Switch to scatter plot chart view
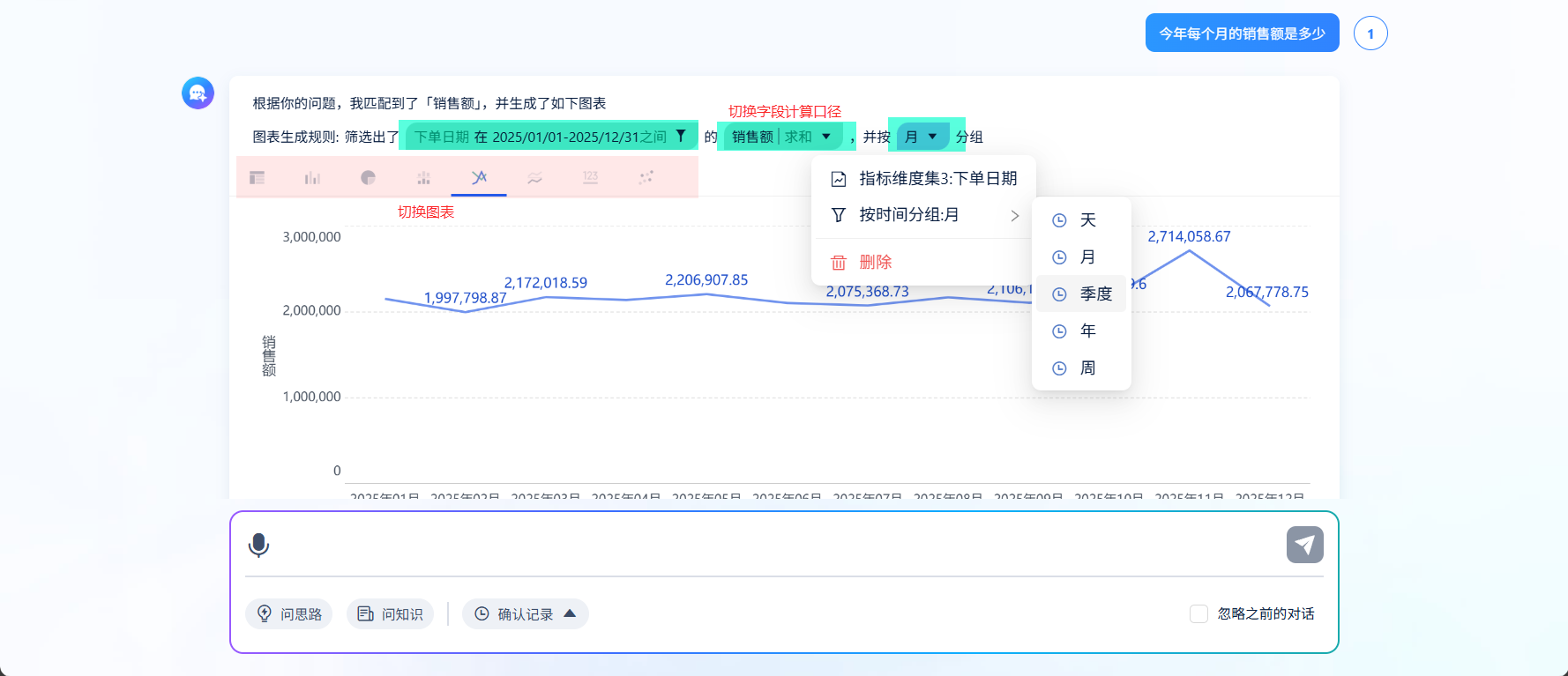 pos(646,177)
